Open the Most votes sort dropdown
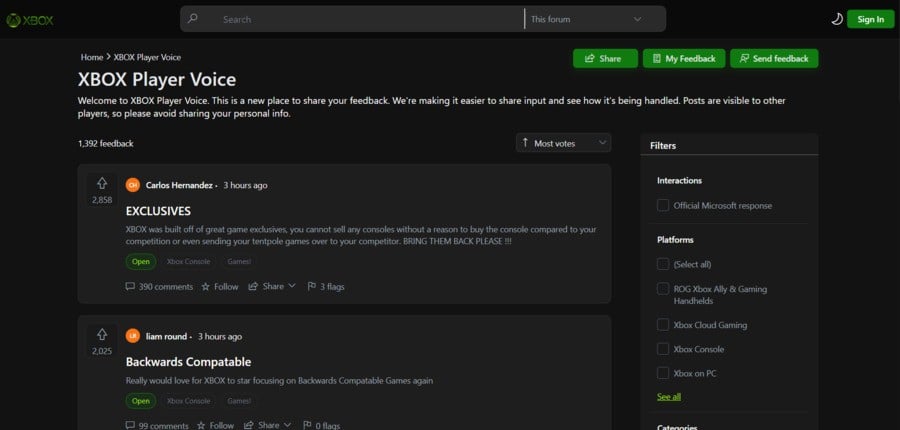This screenshot has height=430, width=900. 564,143
